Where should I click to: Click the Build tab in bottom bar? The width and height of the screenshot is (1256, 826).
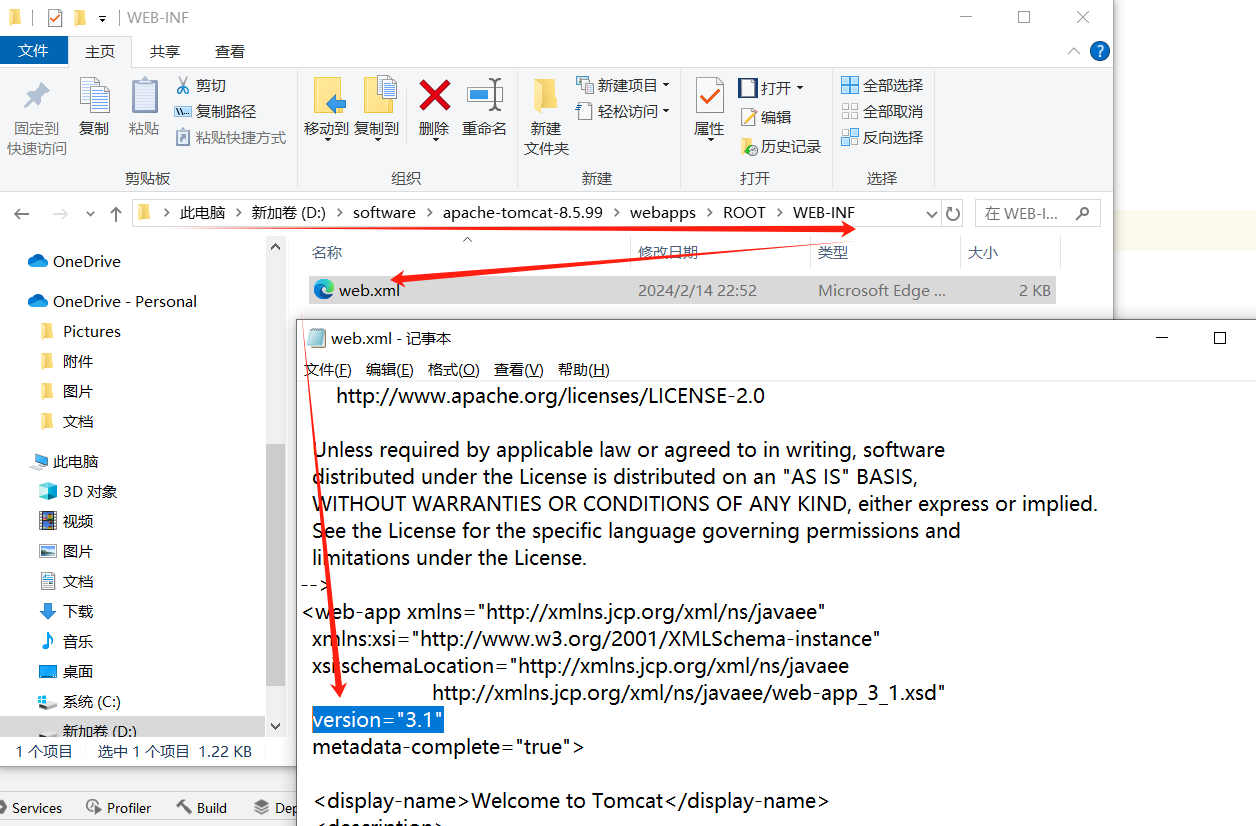point(202,808)
